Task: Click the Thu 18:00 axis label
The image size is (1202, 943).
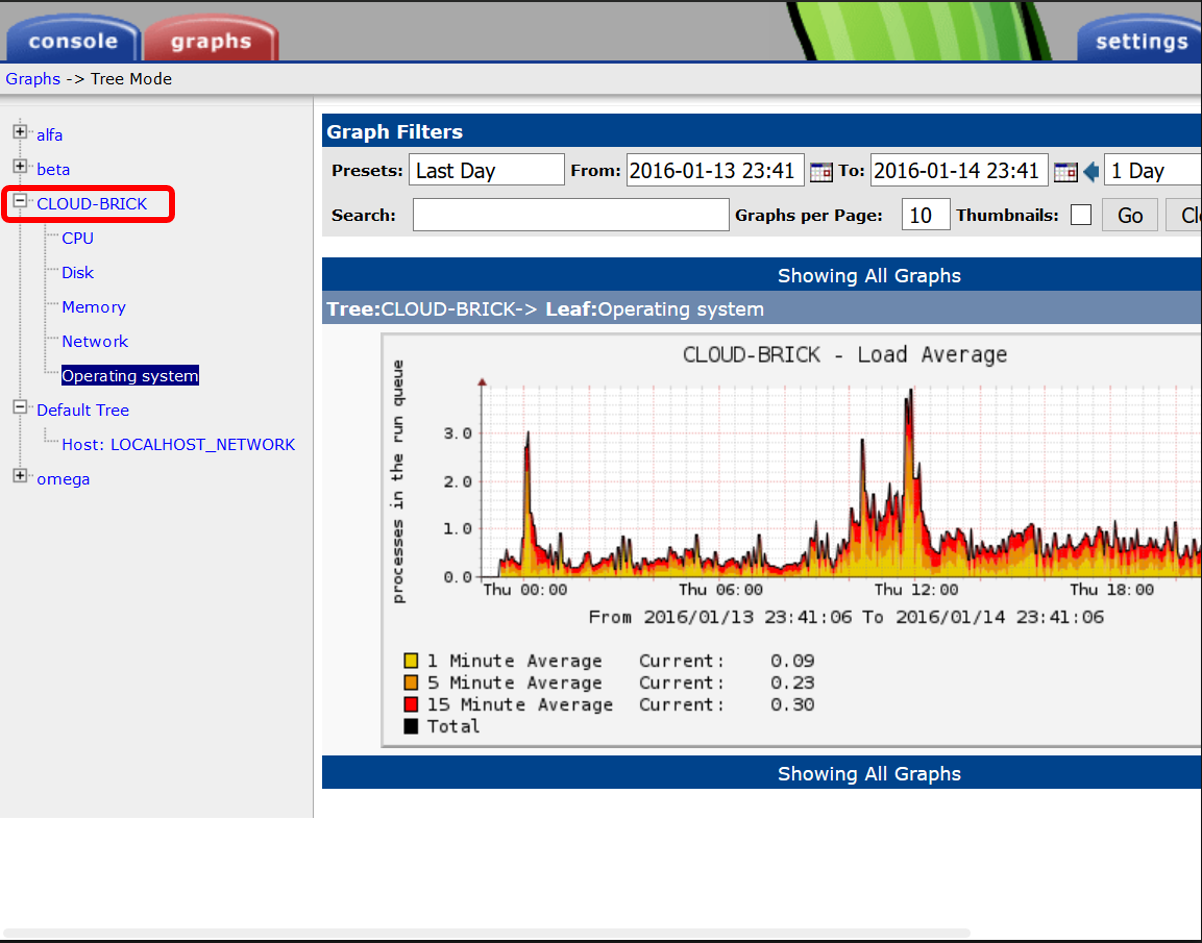Action: [x=1112, y=590]
